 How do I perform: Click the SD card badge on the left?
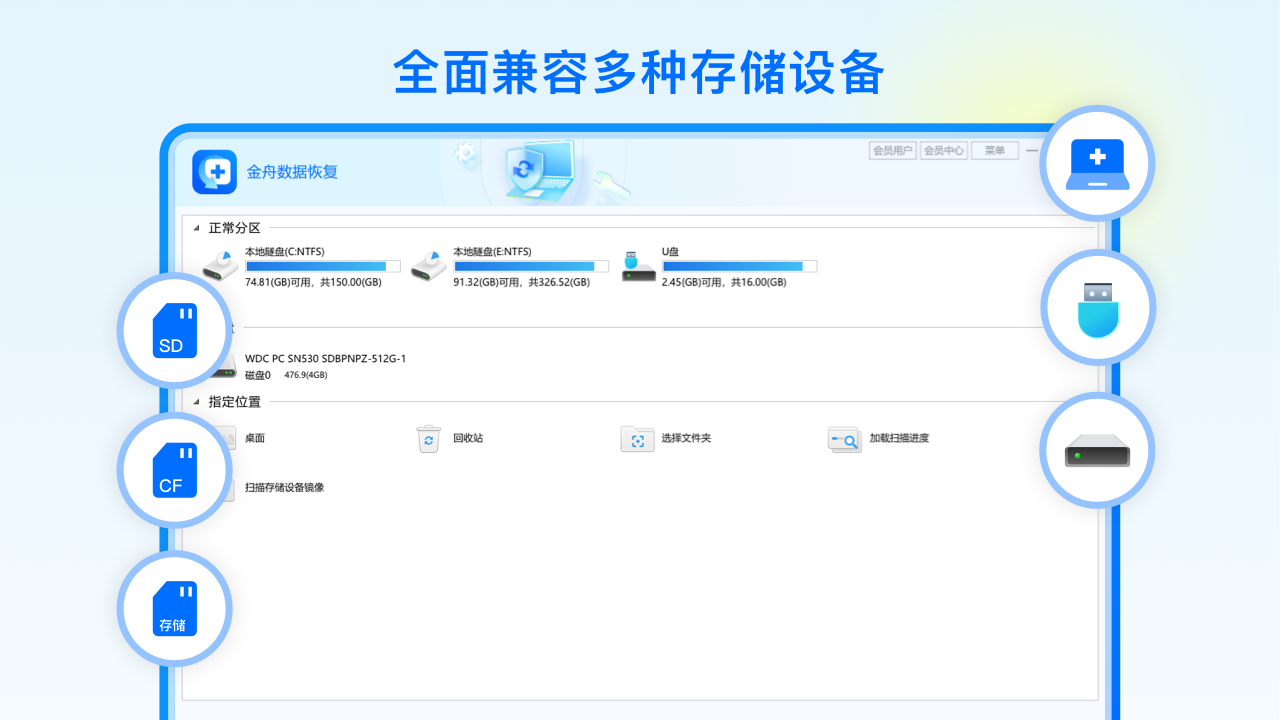(x=174, y=330)
